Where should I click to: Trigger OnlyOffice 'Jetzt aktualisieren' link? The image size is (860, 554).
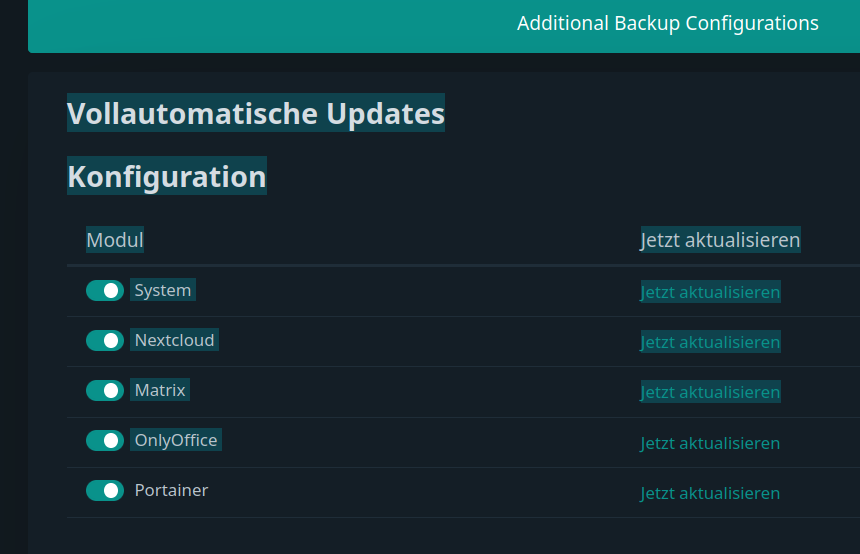click(710, 443)
